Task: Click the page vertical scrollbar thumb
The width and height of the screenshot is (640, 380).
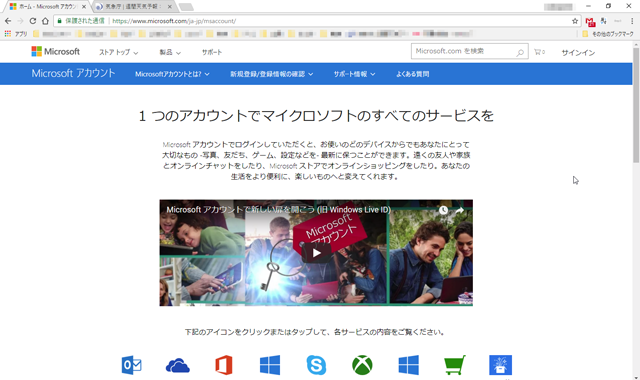Action: pos(636,104)
